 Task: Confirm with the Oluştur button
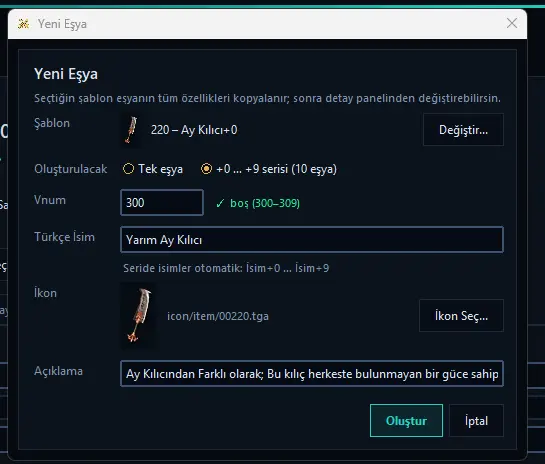[x=406, y=421]
